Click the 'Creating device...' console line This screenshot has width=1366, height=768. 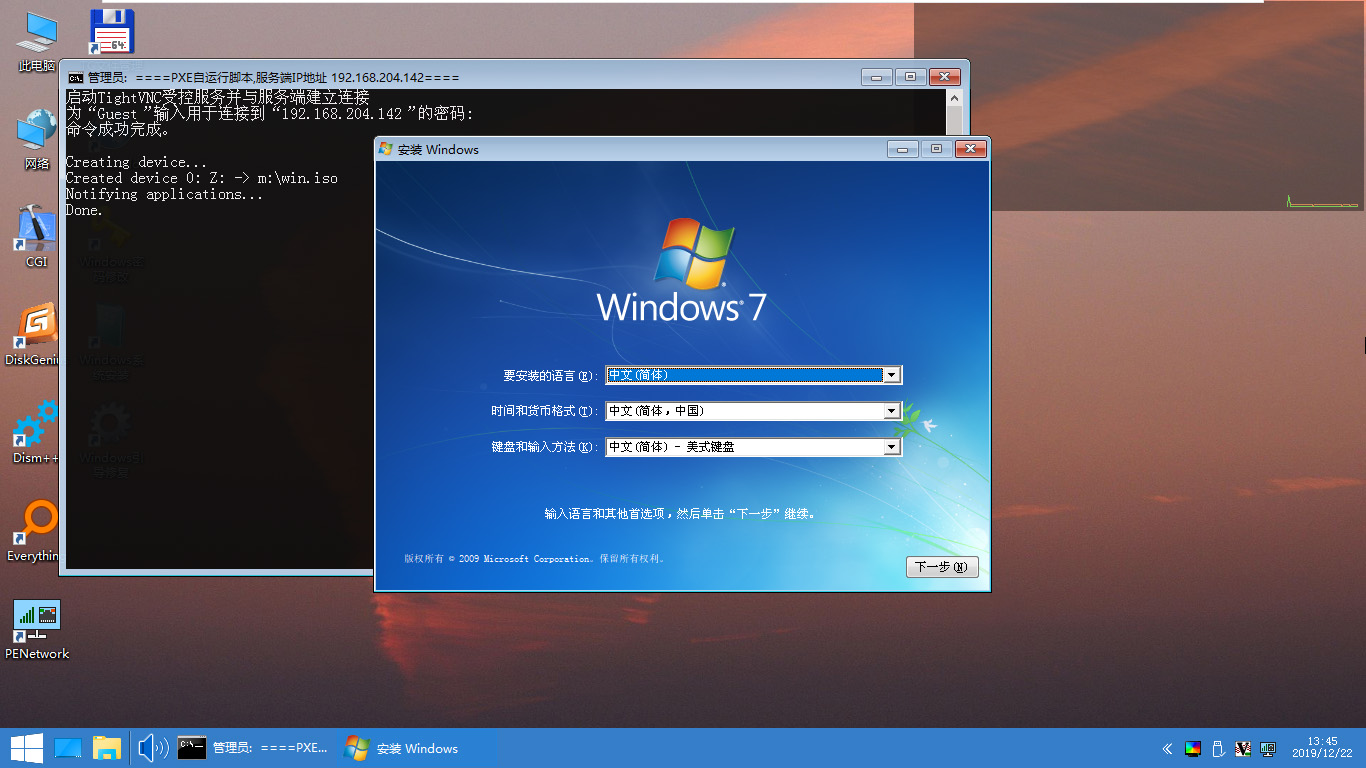click(136, 162)
